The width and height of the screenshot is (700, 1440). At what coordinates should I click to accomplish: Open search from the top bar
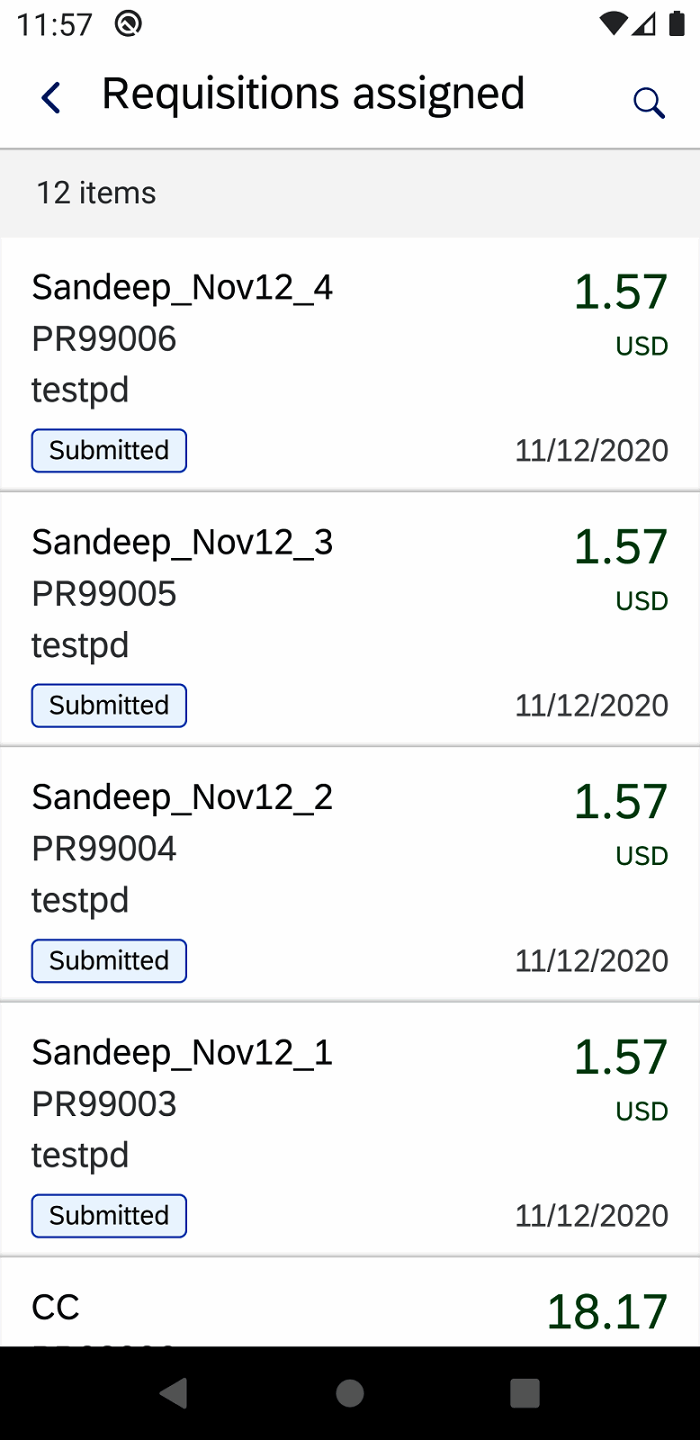coord(649,101)
